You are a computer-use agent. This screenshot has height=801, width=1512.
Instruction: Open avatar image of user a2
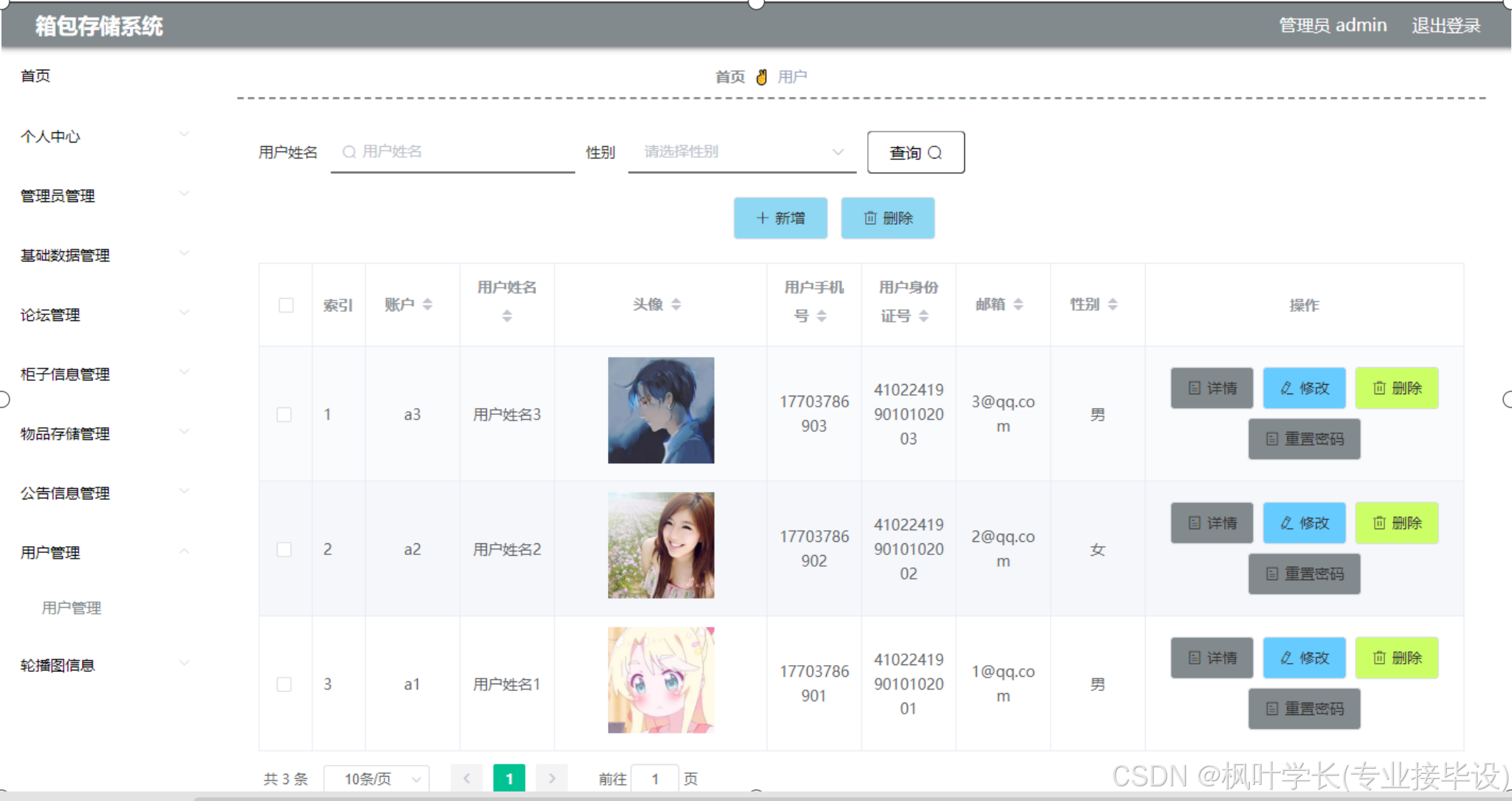click(661, 546)
